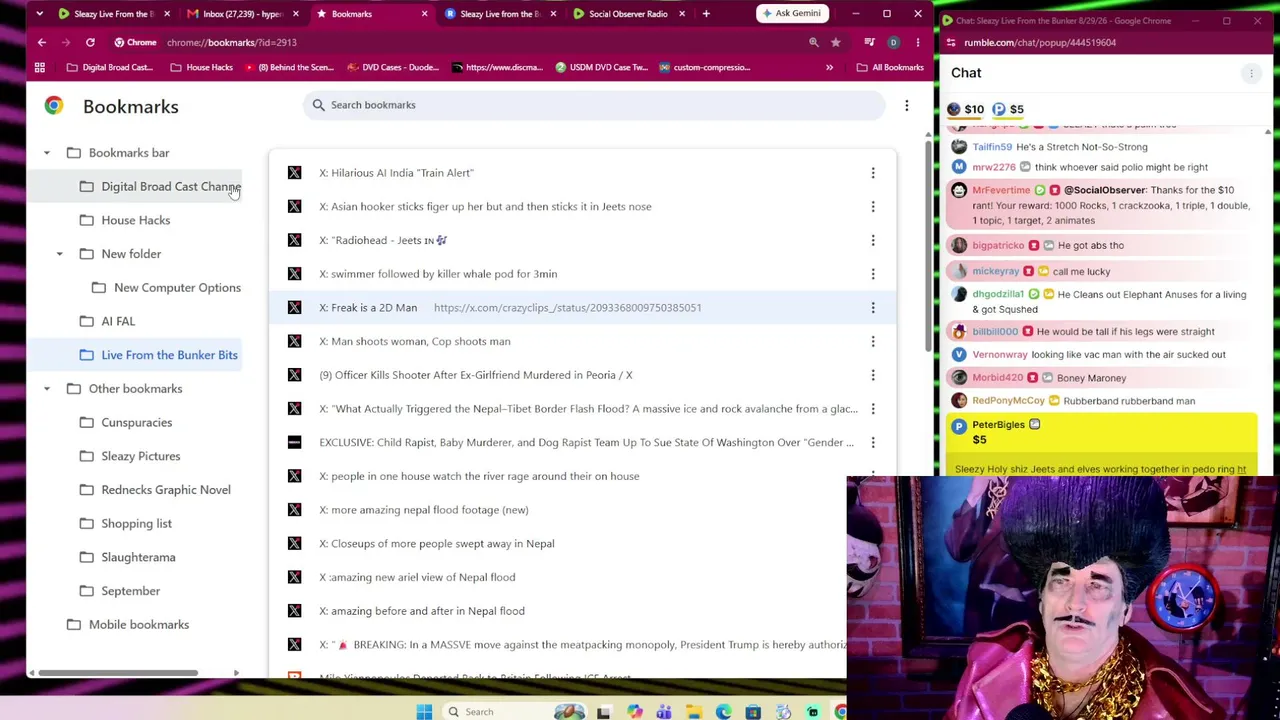
Task: Open Microsoft Teams from the taskbar
Action: point(663,711)
